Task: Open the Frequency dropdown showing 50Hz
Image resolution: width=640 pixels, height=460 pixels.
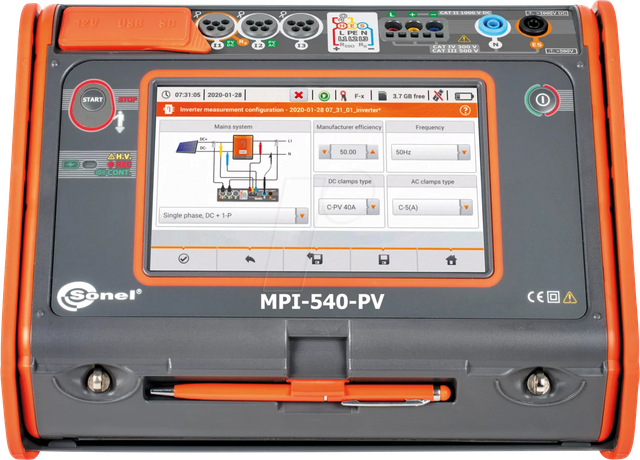Action: (x=431, y=152)
